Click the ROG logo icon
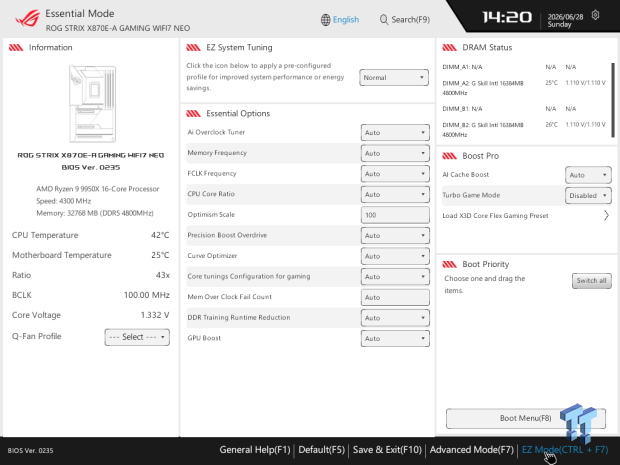Viewport: 620px width, 465px height. [x=27, y=19]
